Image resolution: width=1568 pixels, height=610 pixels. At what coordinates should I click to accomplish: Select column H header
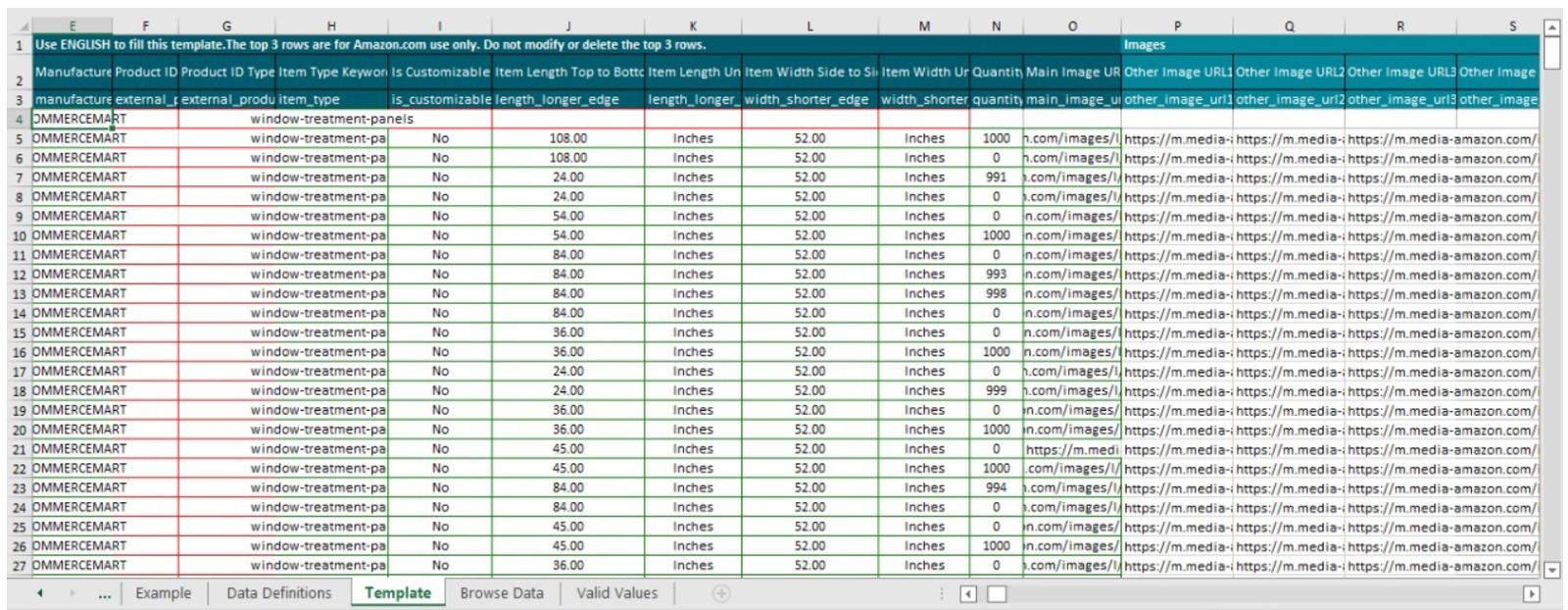click(x=331, y=26)
